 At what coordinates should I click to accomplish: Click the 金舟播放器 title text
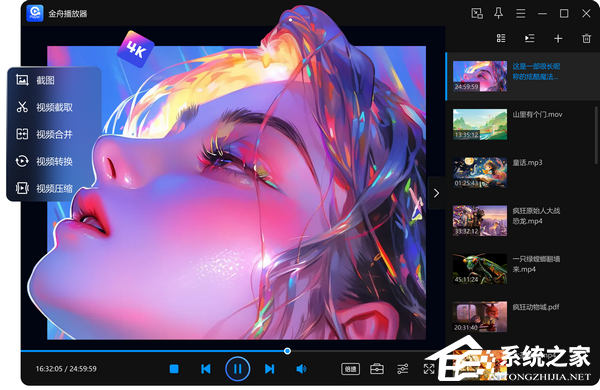[68, 14]
